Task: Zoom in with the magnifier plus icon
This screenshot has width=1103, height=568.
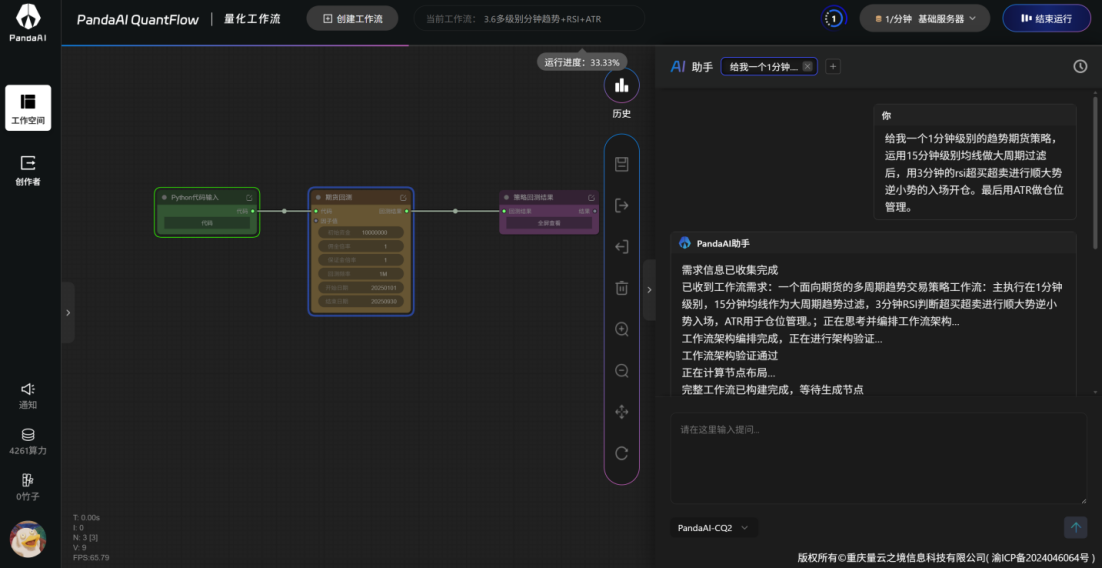Action: coord(622,329)
